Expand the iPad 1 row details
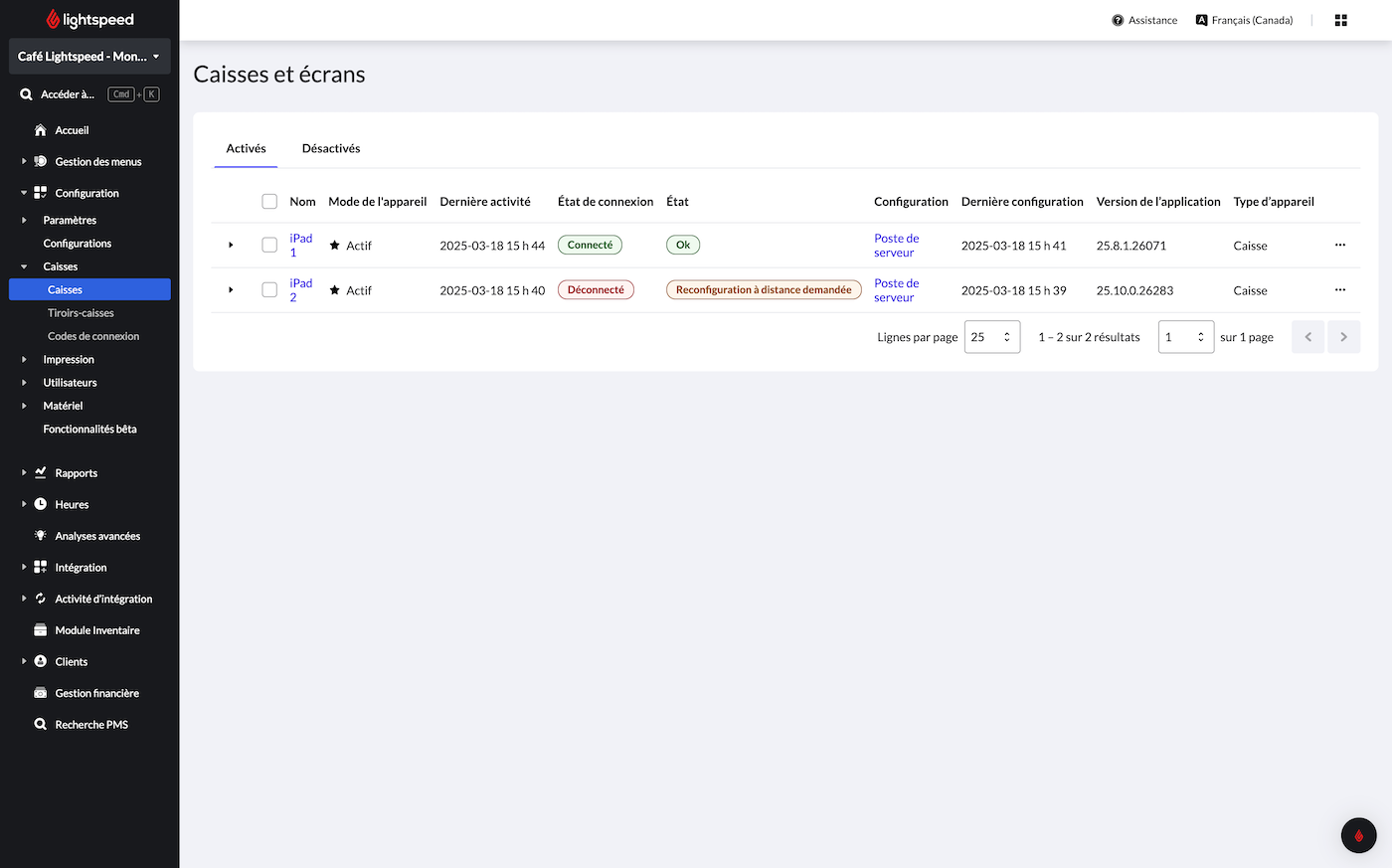The width and height of the screenshot is (1392, 868). 231,246
